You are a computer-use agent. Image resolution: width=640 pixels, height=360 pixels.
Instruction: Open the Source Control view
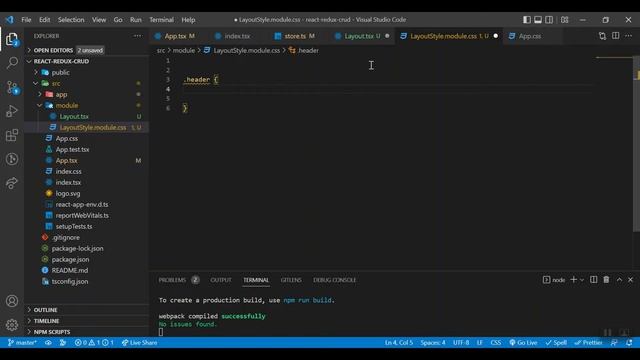[12, 87]
